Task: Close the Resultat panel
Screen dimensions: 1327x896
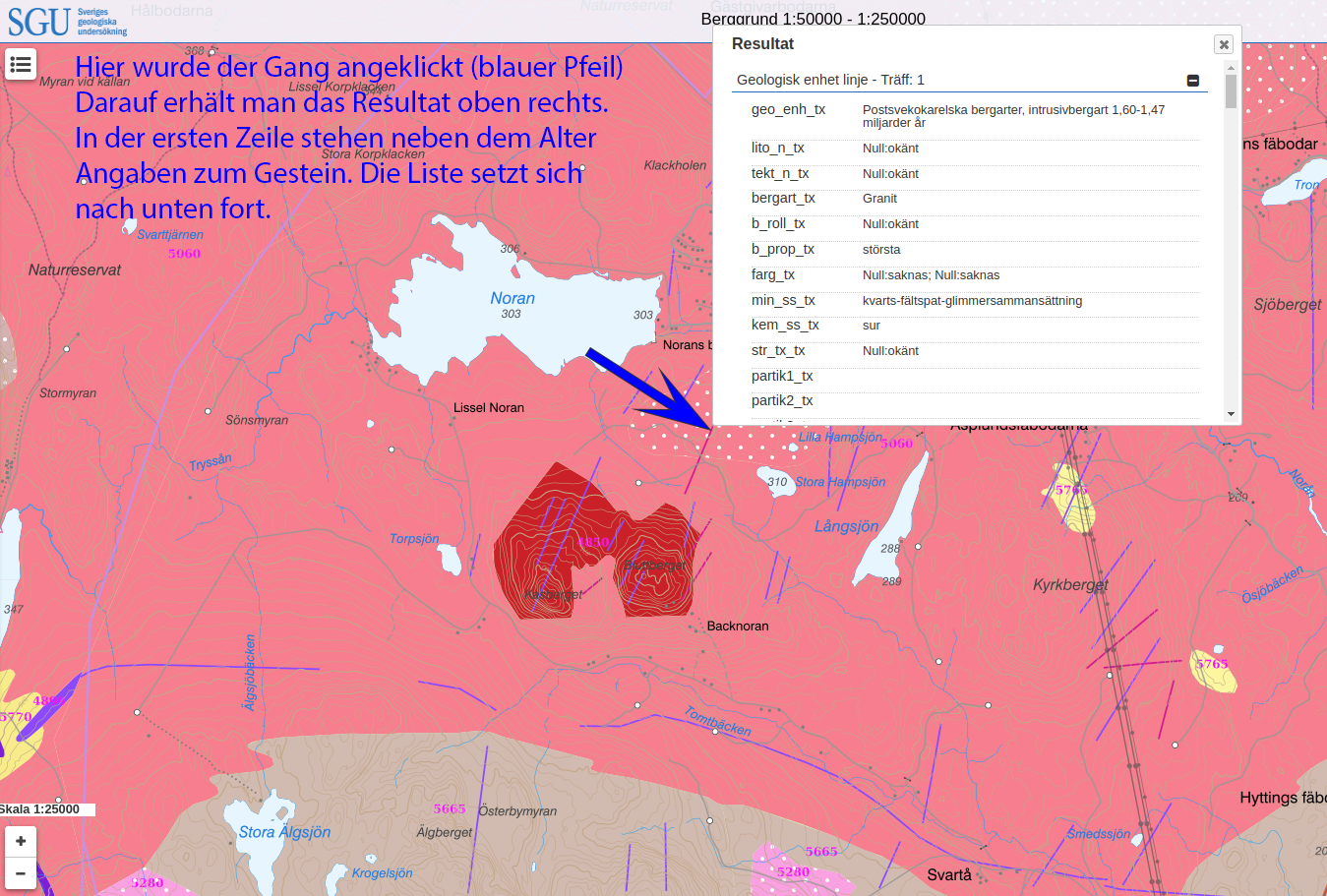Action: point(1223,44)
